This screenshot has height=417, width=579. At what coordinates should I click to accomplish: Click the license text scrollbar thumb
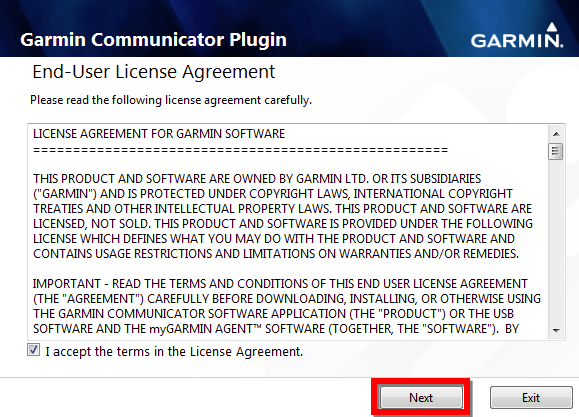pos(556,151)
